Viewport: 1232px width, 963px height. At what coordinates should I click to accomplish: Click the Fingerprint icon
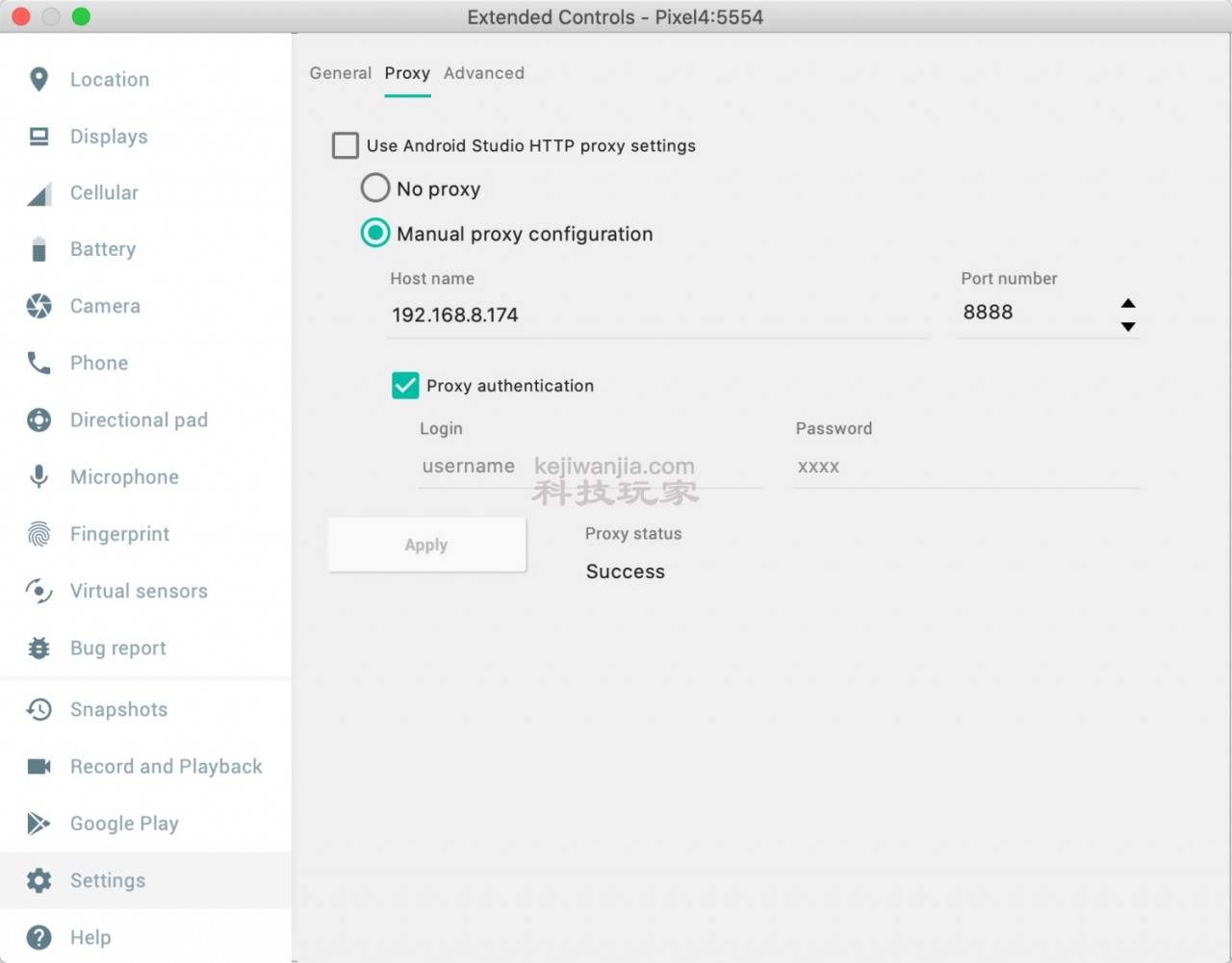[38, 533]
